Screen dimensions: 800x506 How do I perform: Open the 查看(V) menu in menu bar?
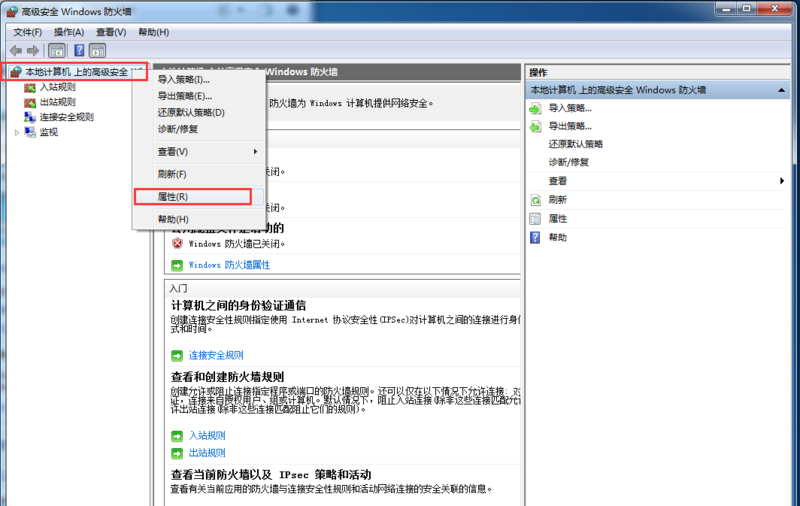coord(111,32)
